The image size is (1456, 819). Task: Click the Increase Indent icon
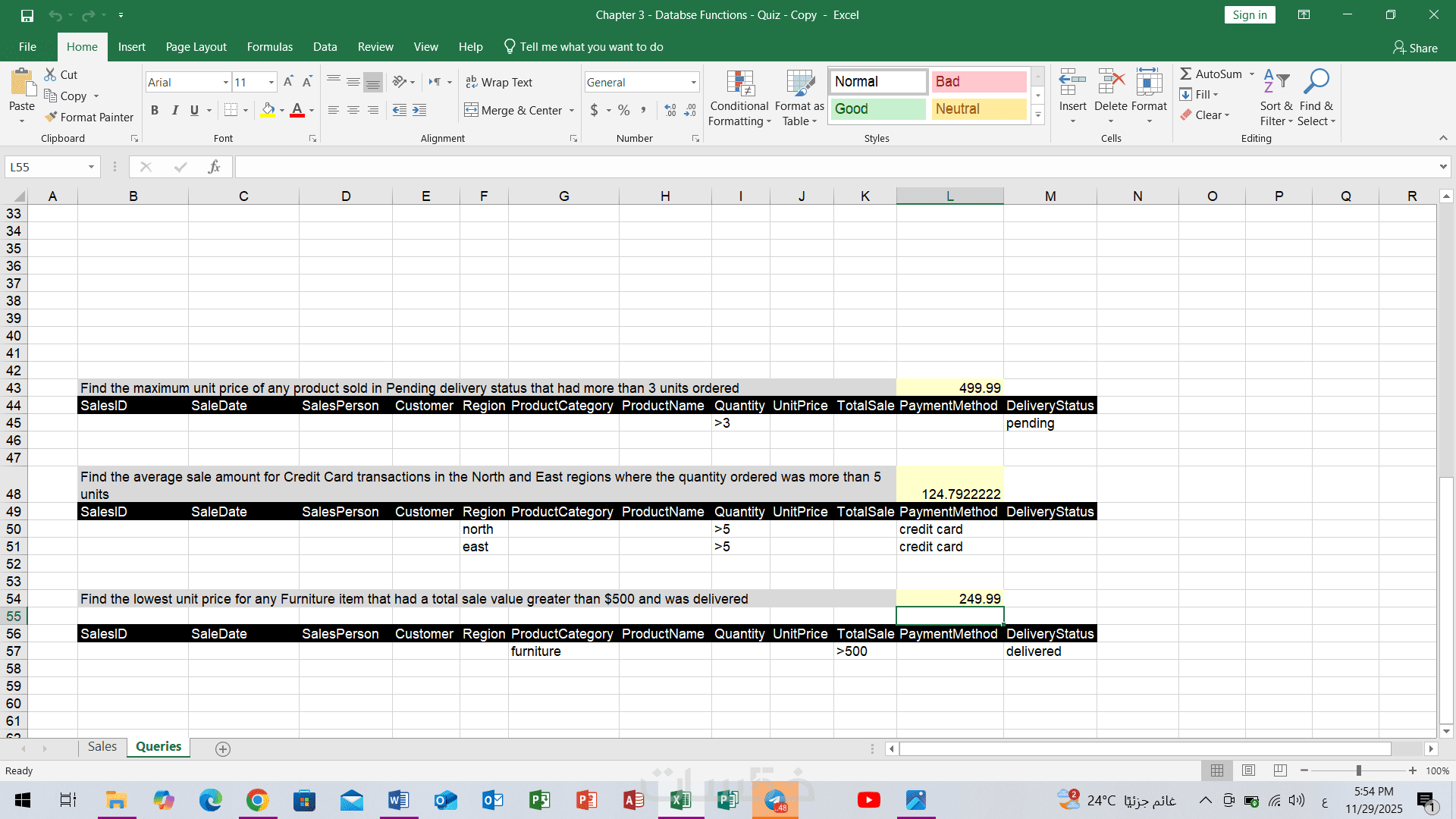(x=419, y=110)
